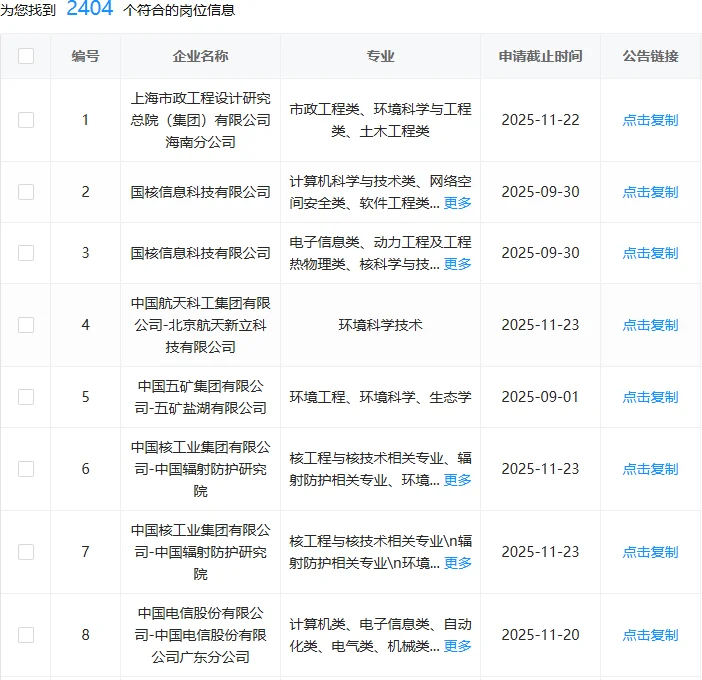Image resolution: width=702 pixels, height=680 pixels.
Task: Tick the select-all checkbox in table header
Action: tap(26, 56)
